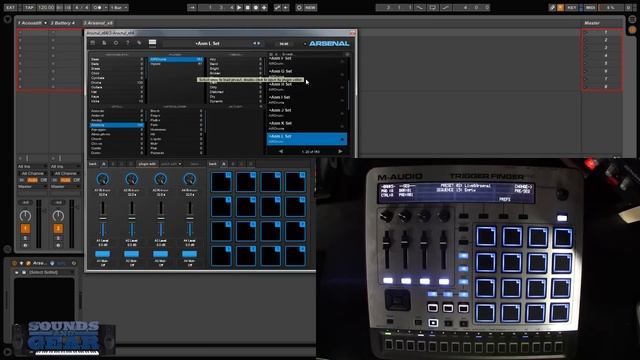Click the Arsenal results list scrollbar
The image size is (640, 360).
tap(348, 95)
